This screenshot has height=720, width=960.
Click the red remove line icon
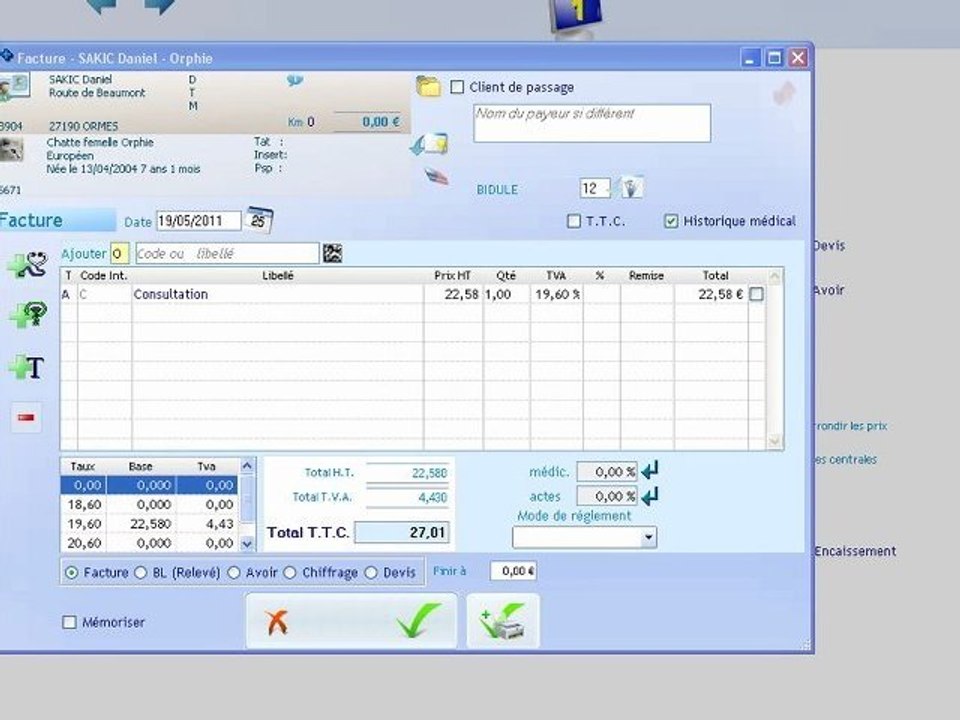(26, 418)
